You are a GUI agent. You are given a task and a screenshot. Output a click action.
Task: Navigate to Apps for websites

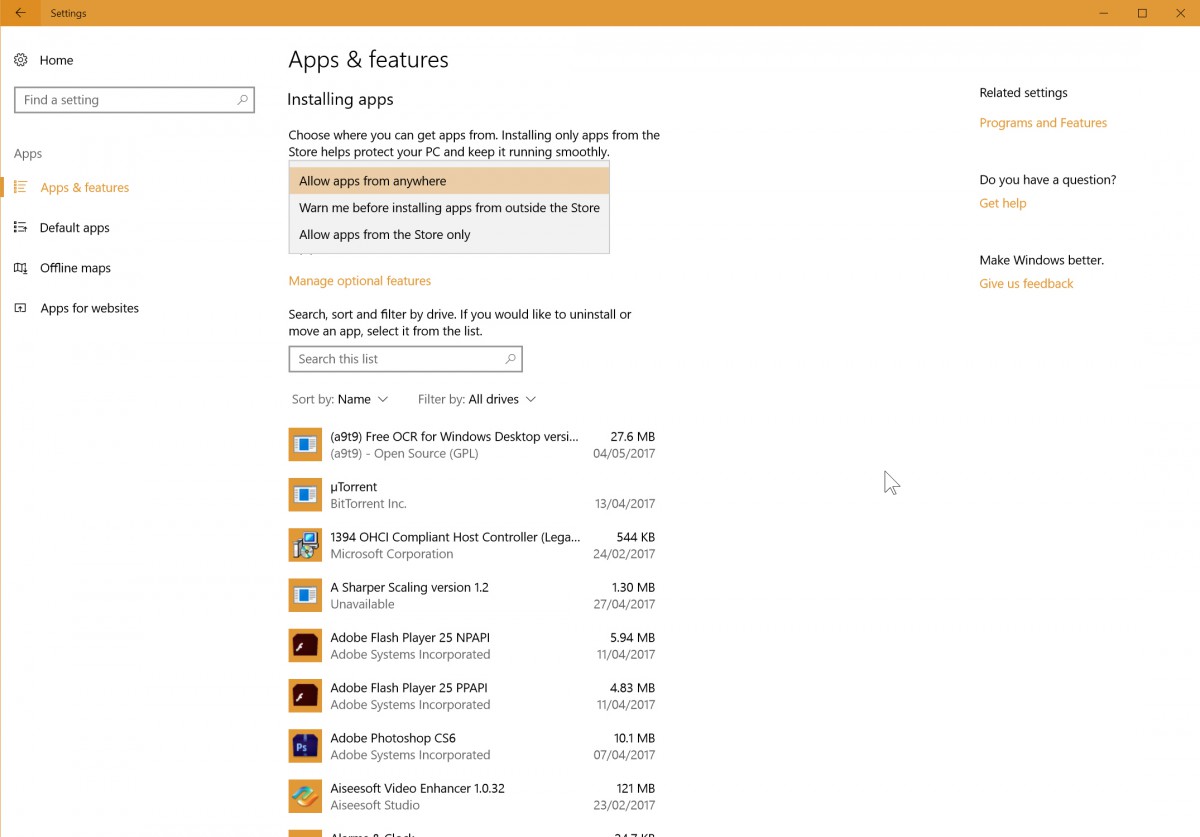click(x=89, y=308)
